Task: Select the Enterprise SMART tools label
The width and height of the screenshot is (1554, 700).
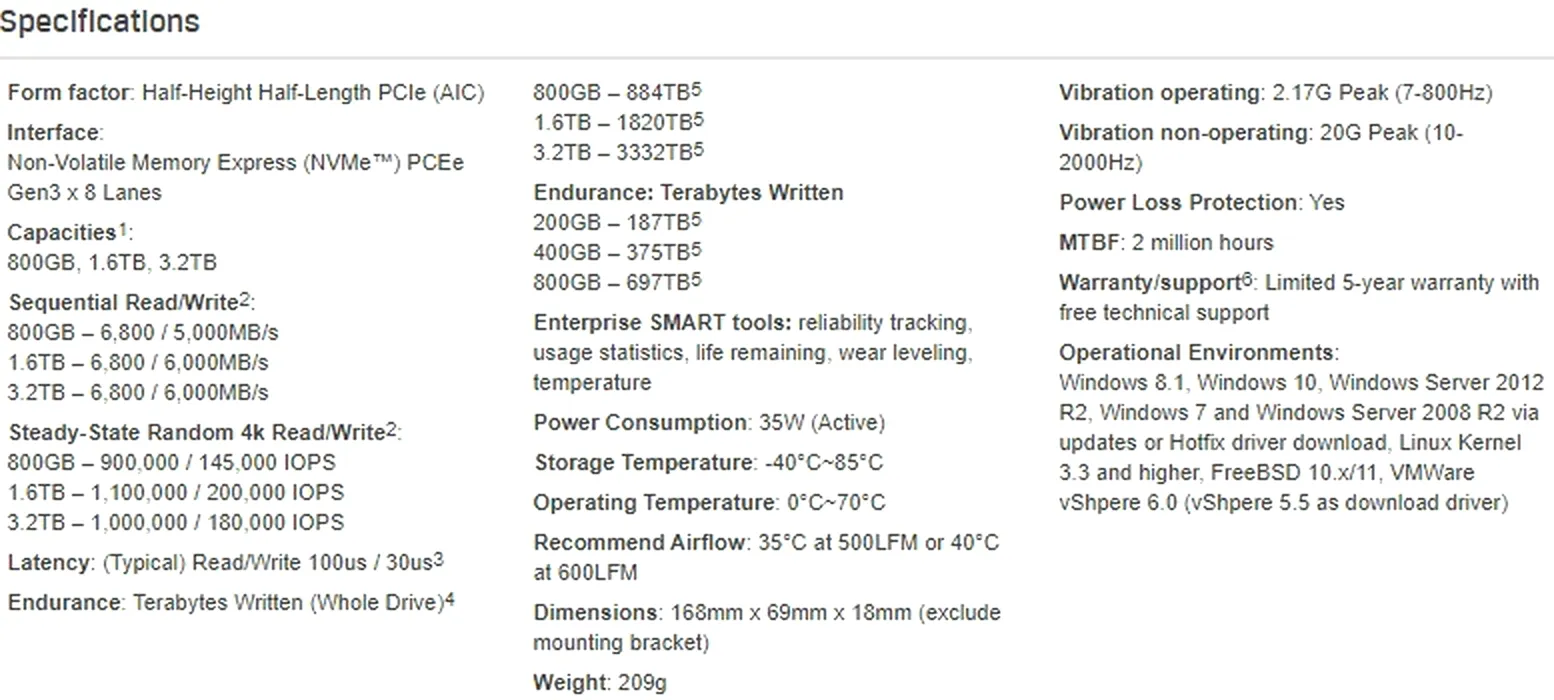Action: [661, 323]
